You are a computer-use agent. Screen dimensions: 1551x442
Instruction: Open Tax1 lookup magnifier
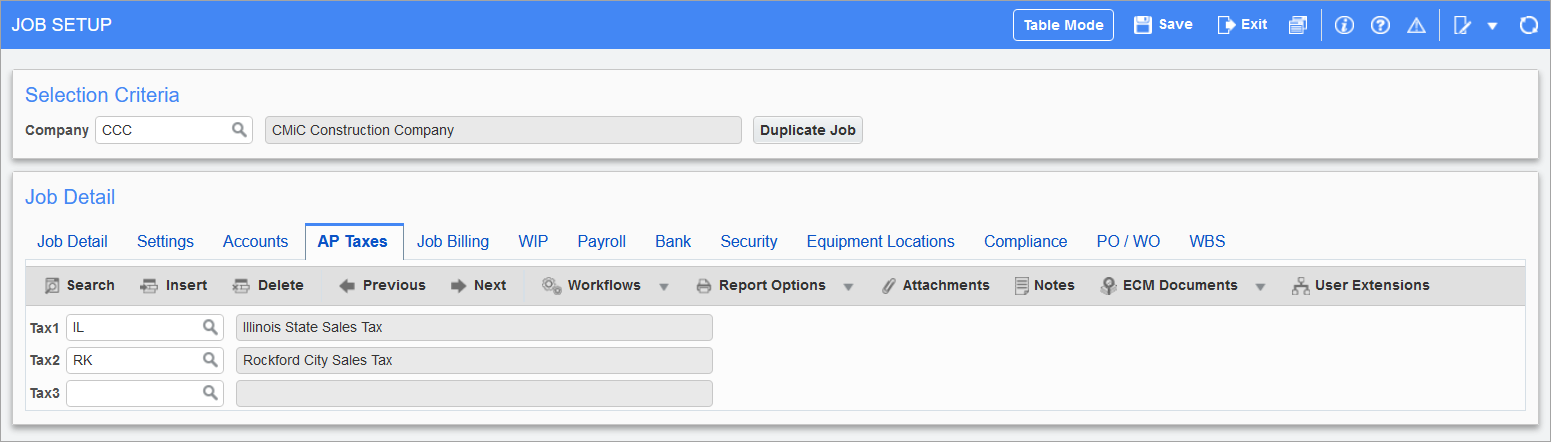(210, 327)
